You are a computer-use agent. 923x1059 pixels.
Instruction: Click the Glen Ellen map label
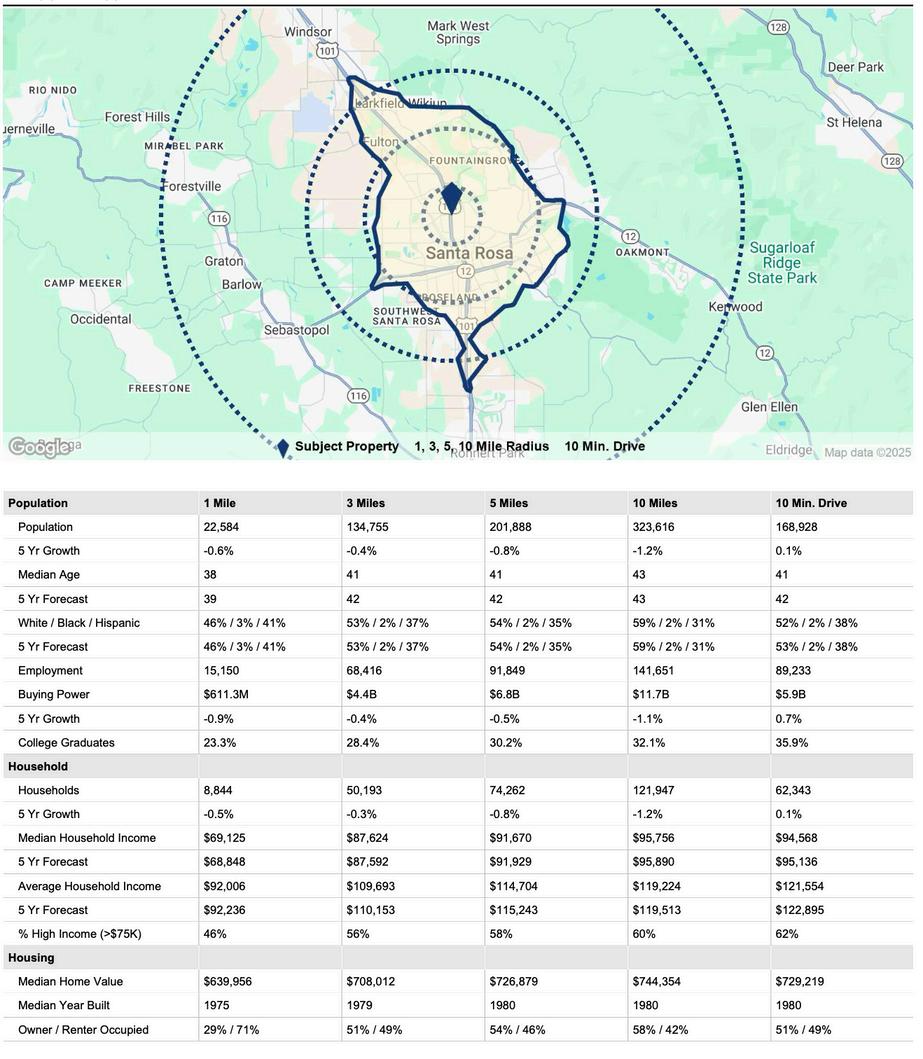pyautogui.click(x=769, y=407)
